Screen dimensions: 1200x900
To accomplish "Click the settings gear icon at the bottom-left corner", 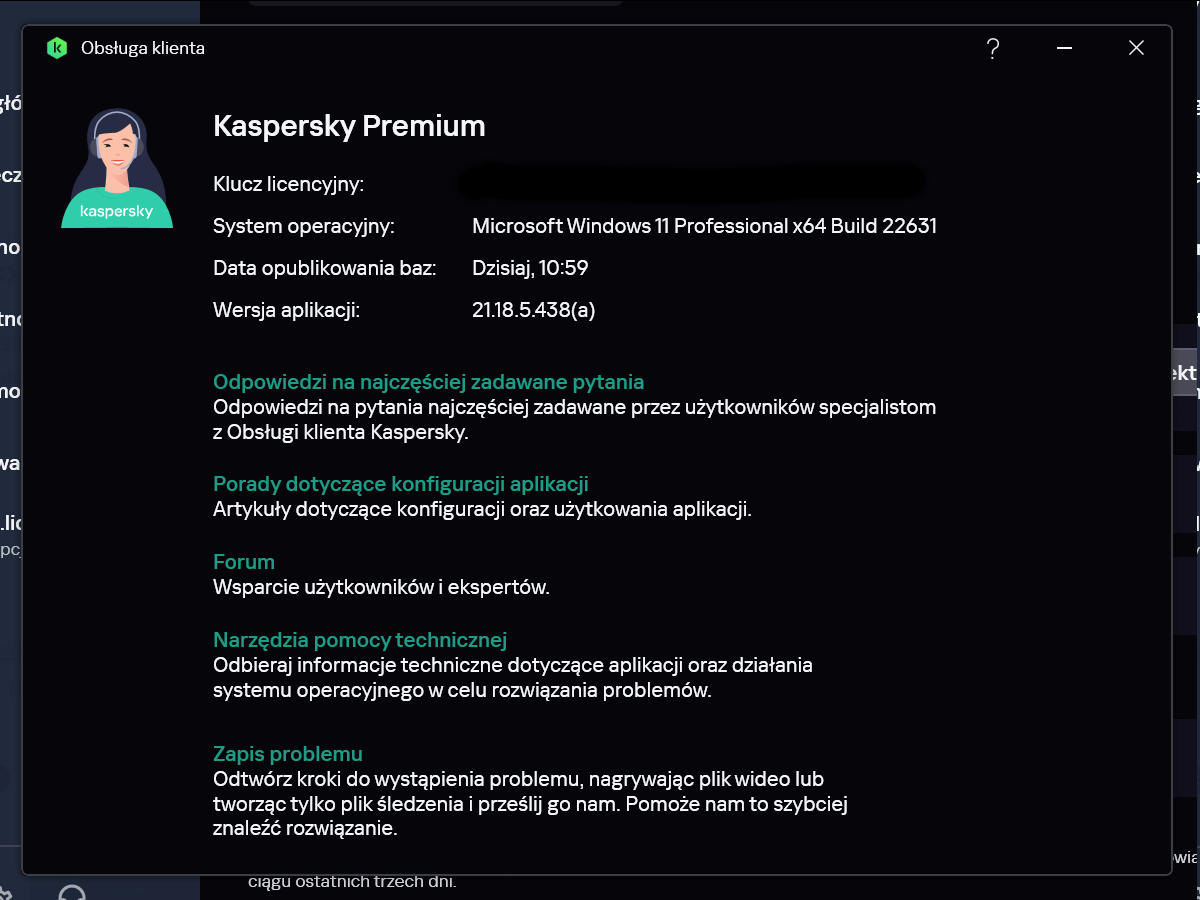I will click(5, 893).
